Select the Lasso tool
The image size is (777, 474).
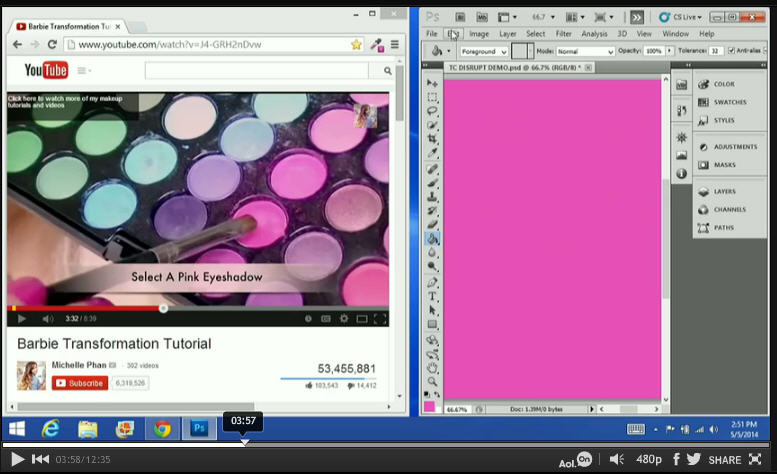[432, 111]
